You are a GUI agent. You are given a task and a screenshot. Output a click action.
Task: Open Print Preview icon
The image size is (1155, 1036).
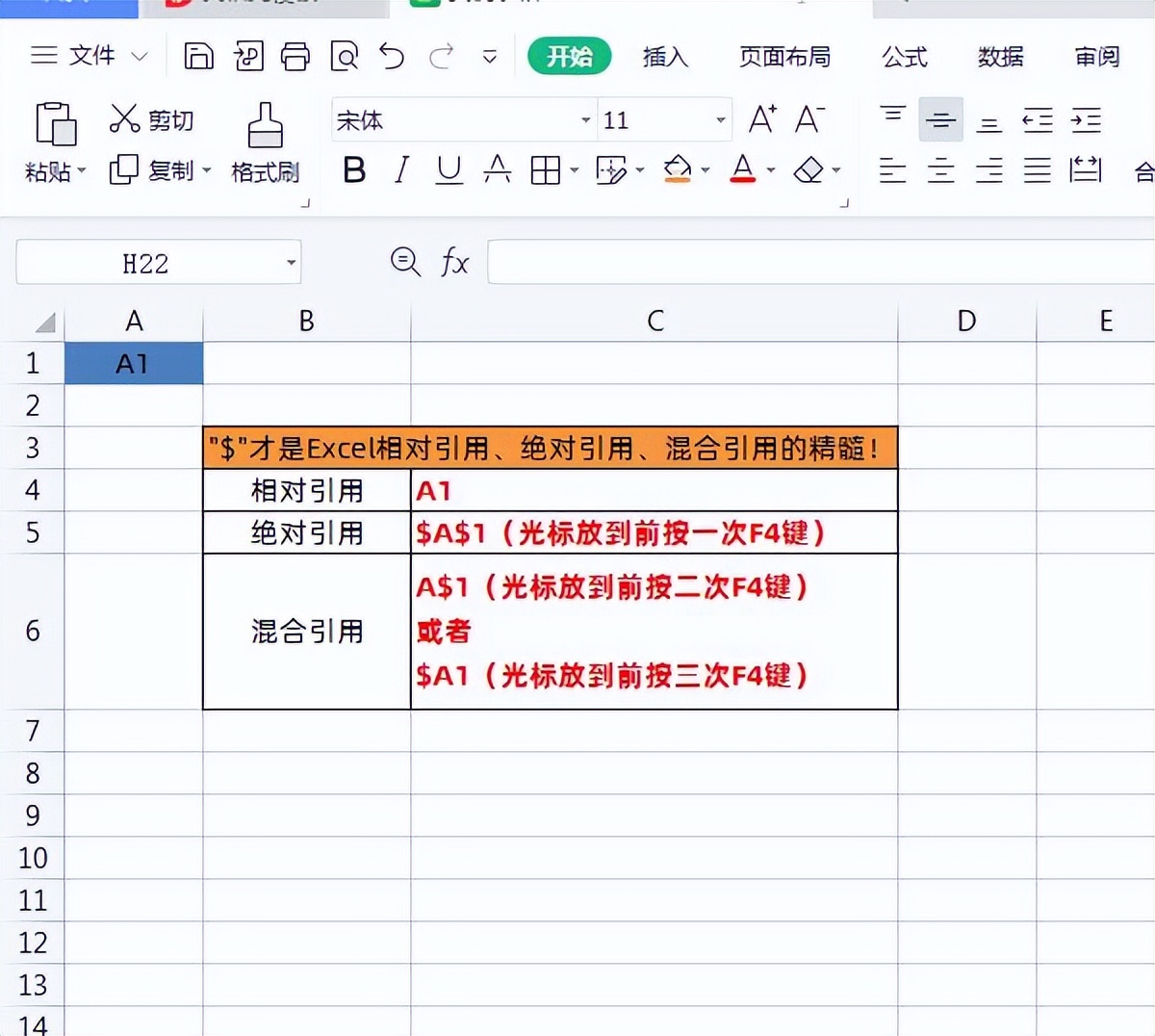click(x=344, y=57)
